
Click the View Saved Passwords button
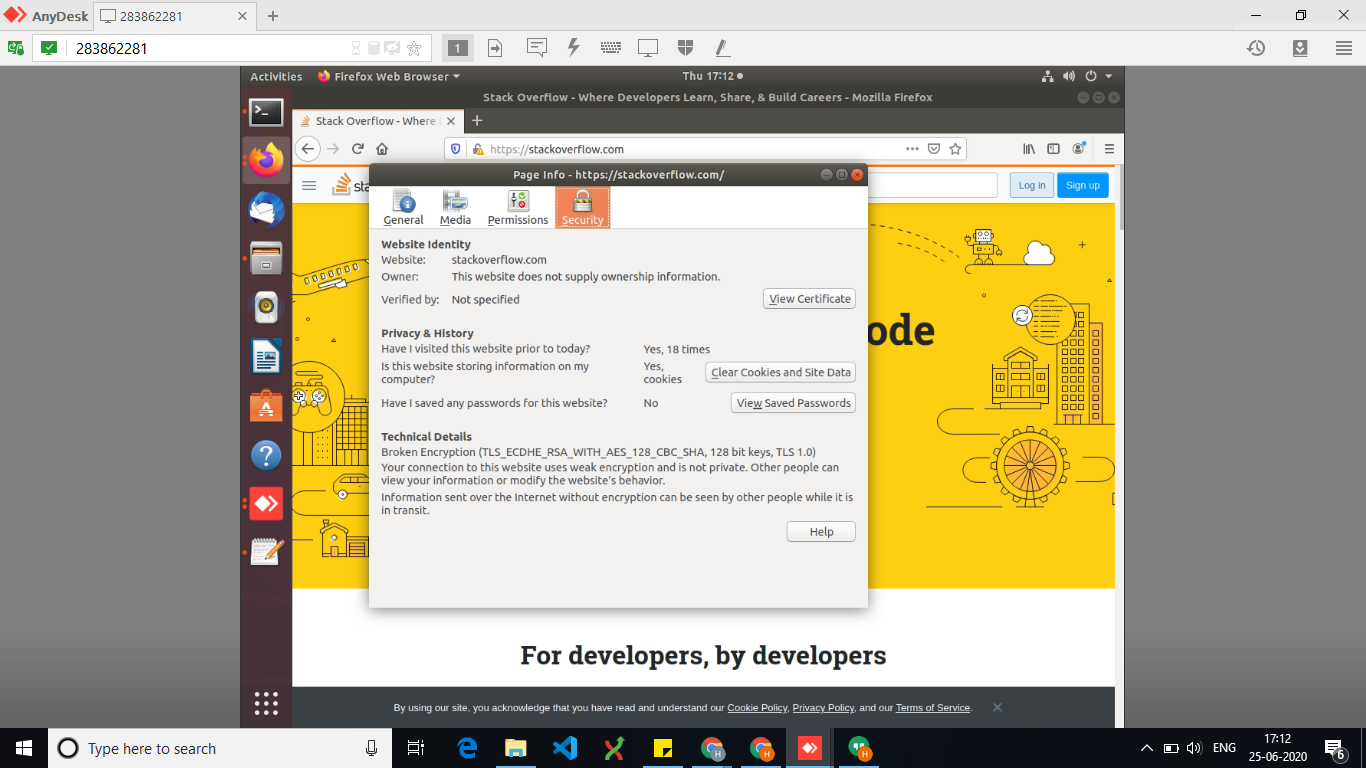point(794,403)
